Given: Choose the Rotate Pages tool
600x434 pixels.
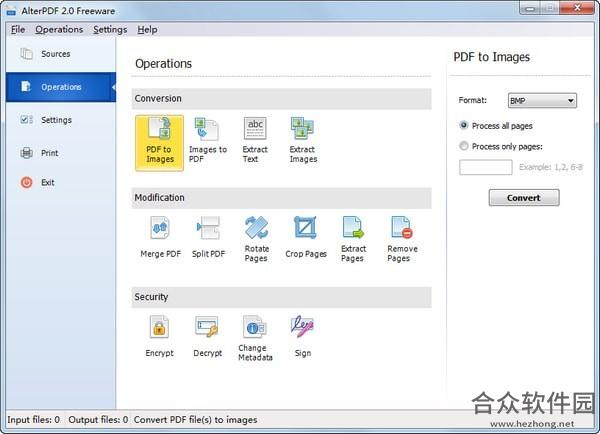Looking at the screenshot, I should pos(256,239).
